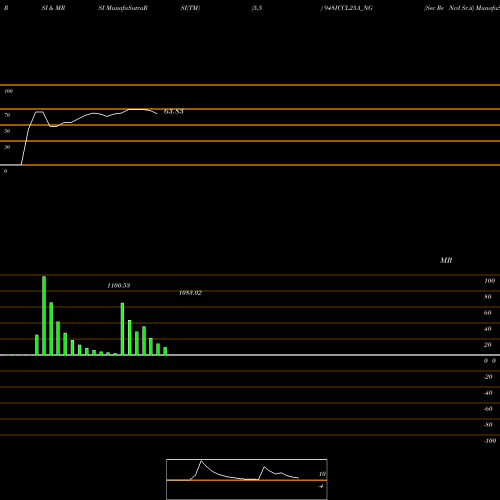The image size is (500, 500).
Task: Click the '9481ICCL23A_NG' symbol text
Action: (x=347, y=8)
